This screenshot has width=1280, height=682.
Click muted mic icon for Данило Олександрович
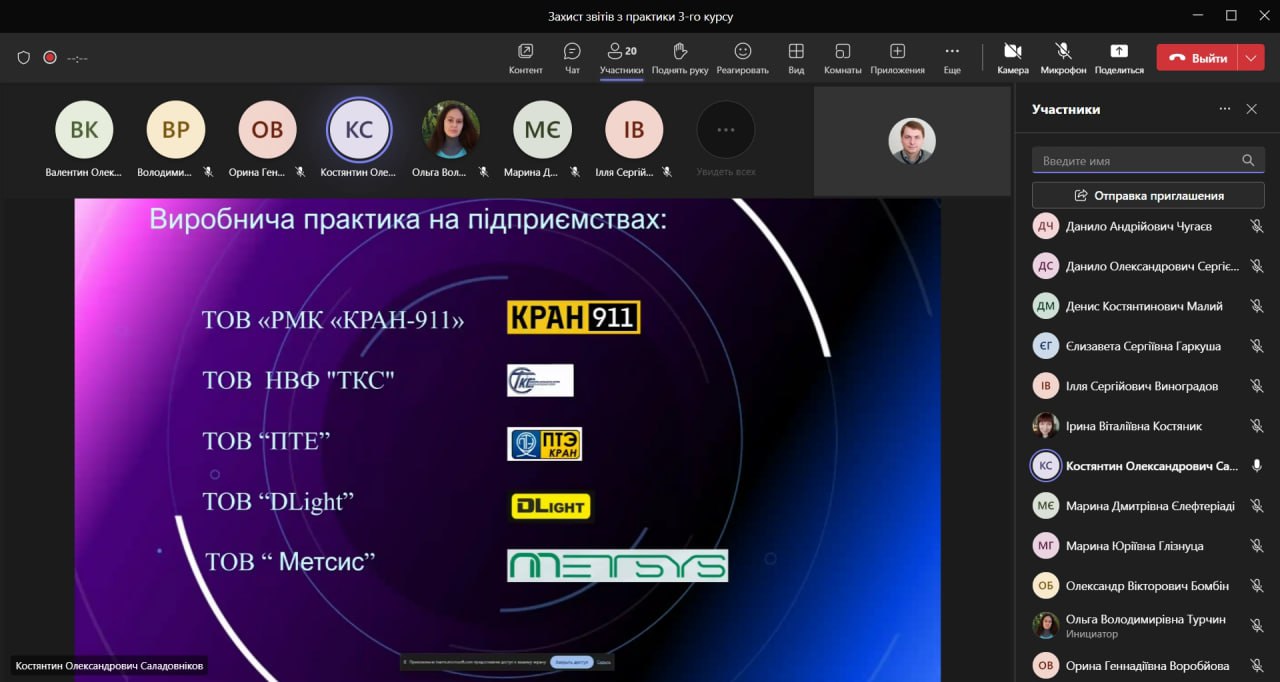coord(1257,266)
